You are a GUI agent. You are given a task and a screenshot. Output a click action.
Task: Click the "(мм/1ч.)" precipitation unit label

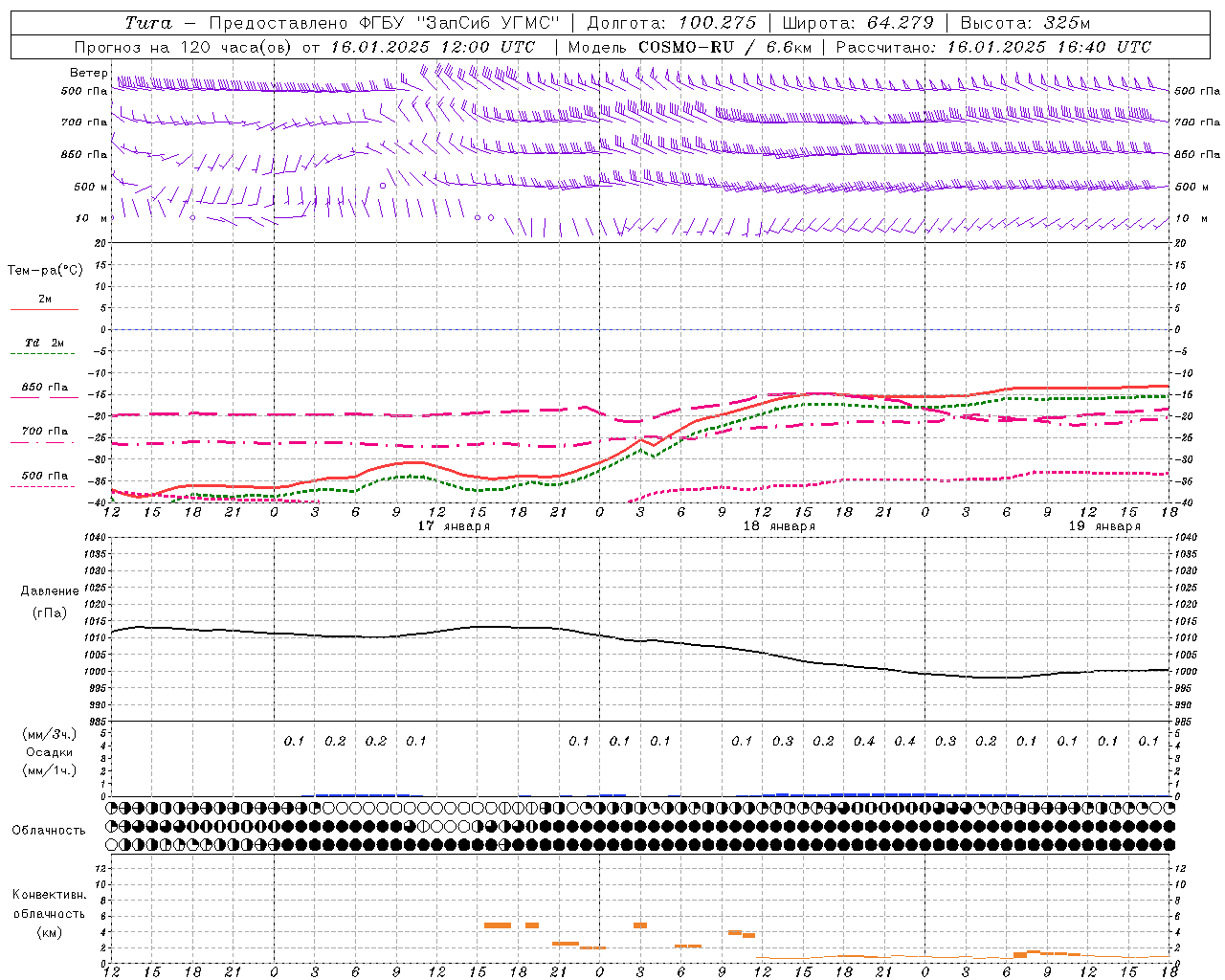[x=50, y=770]
